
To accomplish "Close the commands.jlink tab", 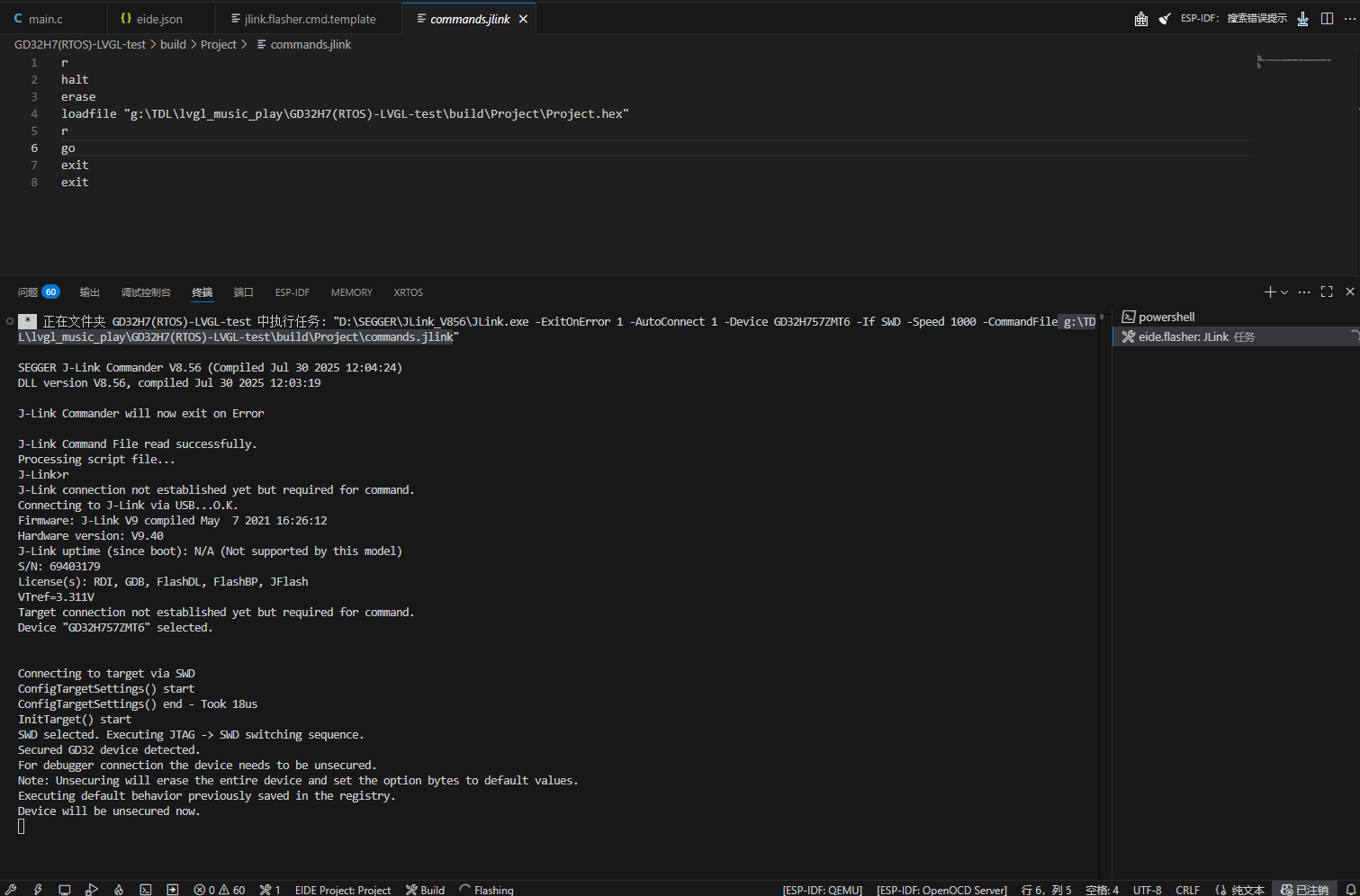I will click(x=523, y=19).
